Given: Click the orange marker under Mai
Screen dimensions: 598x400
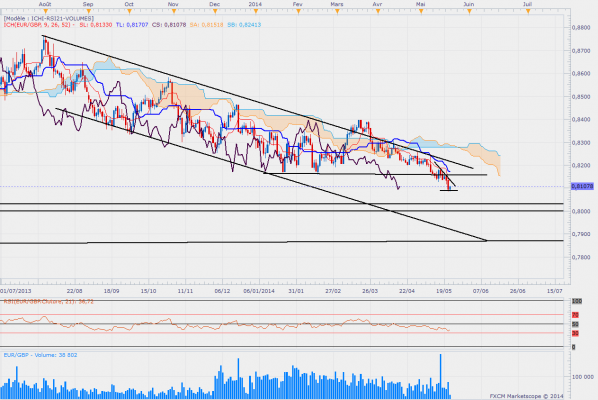Looking at the screenshot, I should point(421,12).
